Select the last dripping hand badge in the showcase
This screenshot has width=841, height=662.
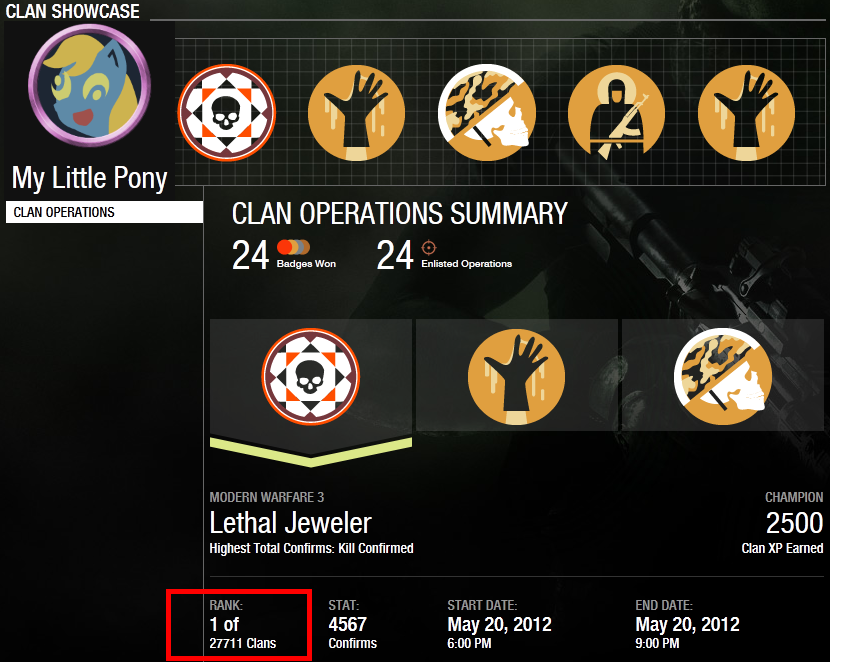coord(746,113)
